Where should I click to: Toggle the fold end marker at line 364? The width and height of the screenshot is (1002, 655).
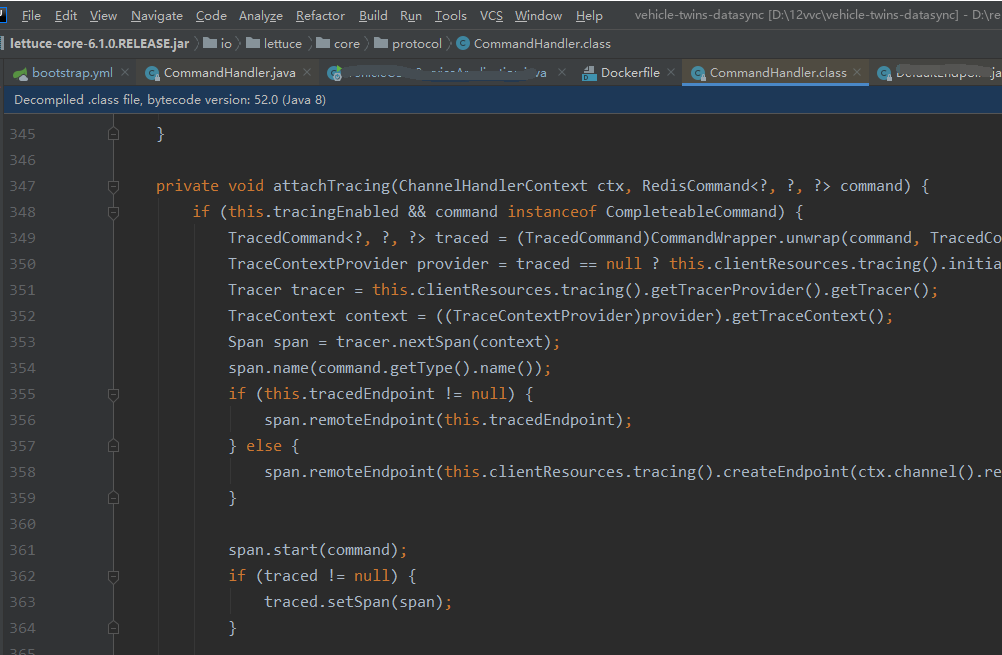click(113, 628)
